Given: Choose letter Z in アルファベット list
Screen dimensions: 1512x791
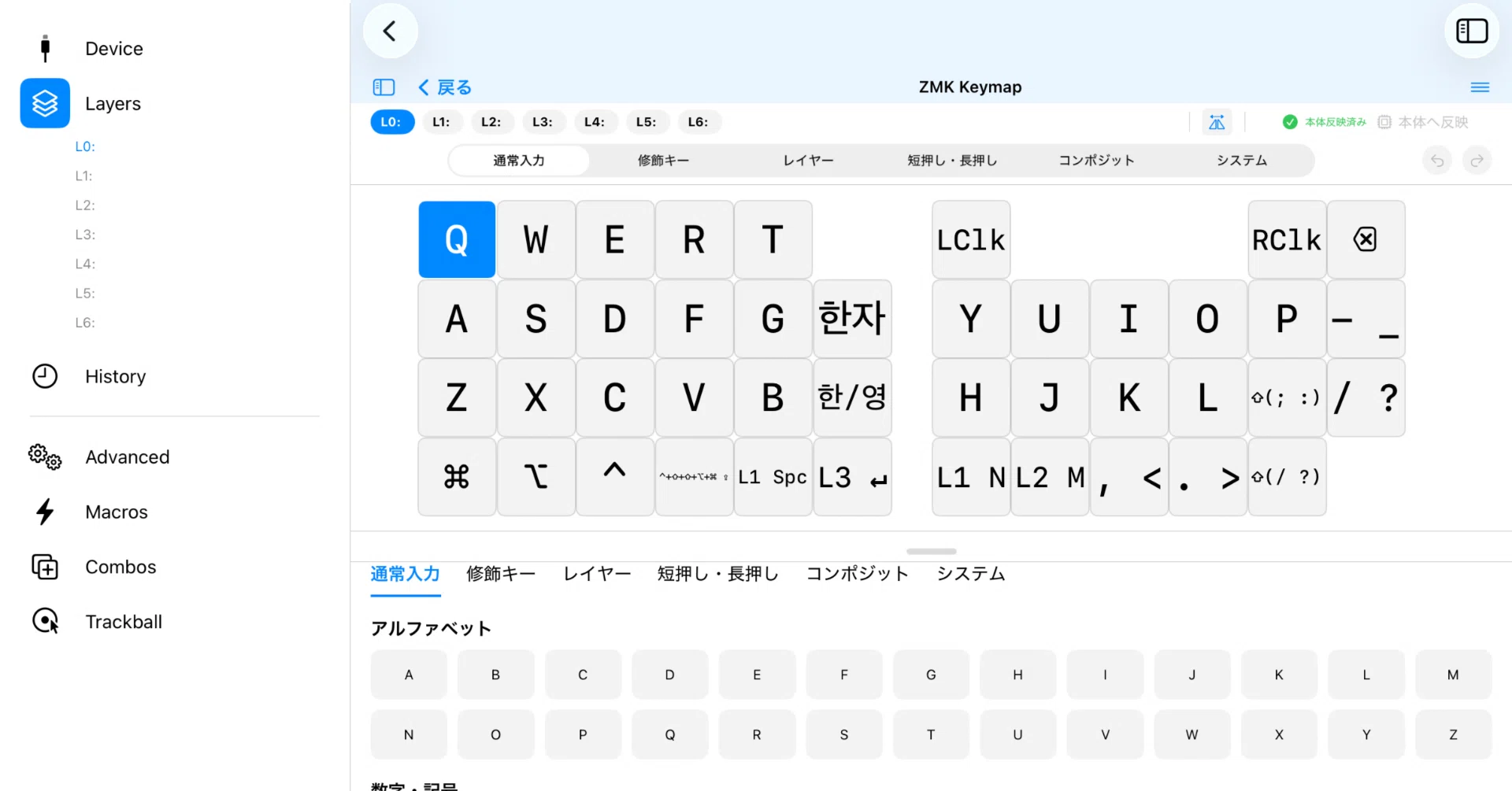Looking at the screenshot, I should 1453,734.
